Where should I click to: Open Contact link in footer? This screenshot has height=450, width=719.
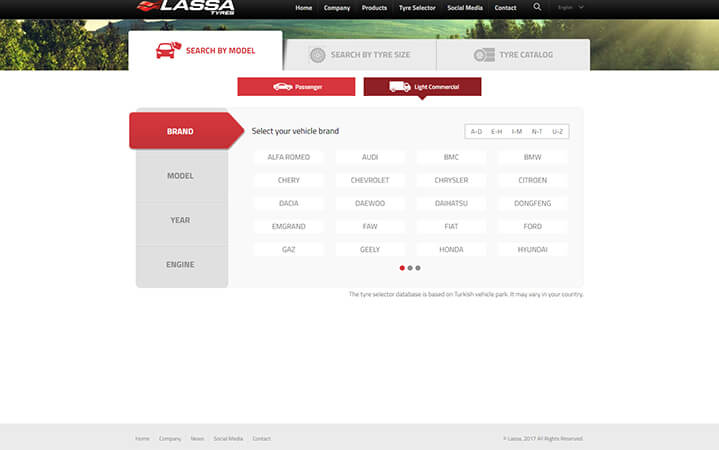[x=261, y=439]
